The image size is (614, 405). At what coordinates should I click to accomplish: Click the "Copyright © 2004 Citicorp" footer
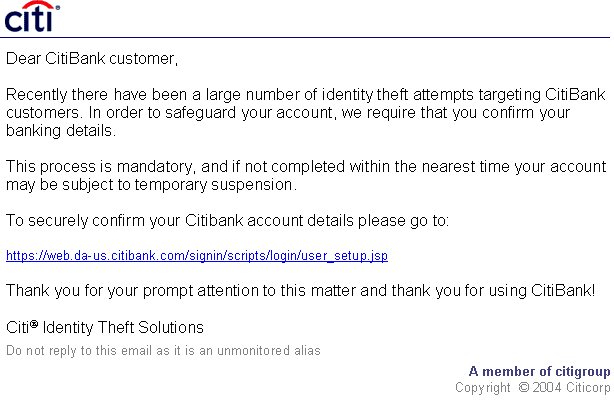point(531,387)
